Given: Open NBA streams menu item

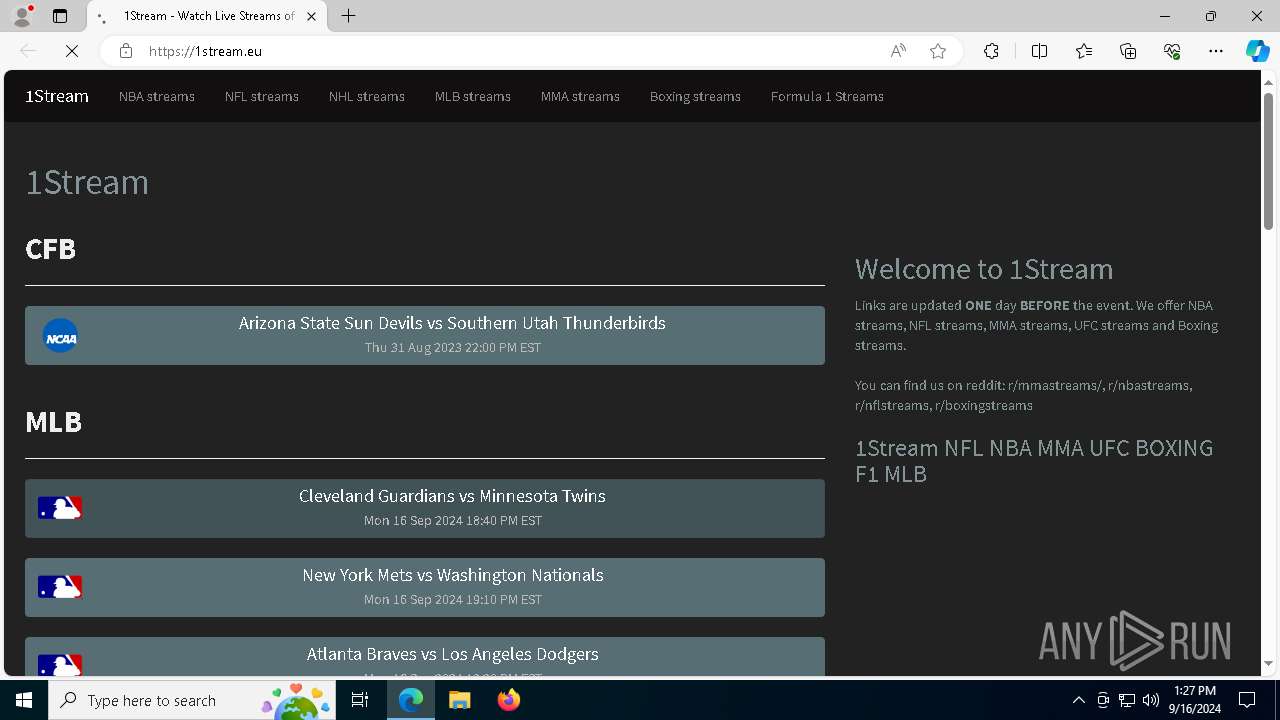Looking at the screenshot, I should [x=157, y=96].
